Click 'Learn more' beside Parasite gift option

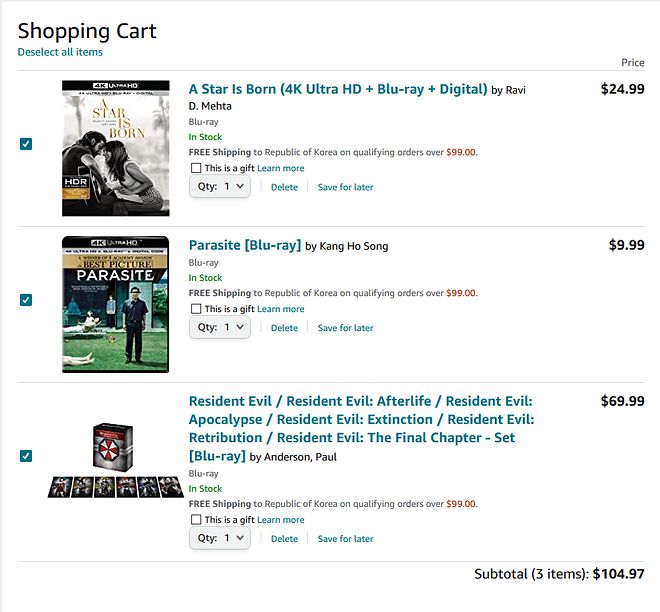point(281,309)
